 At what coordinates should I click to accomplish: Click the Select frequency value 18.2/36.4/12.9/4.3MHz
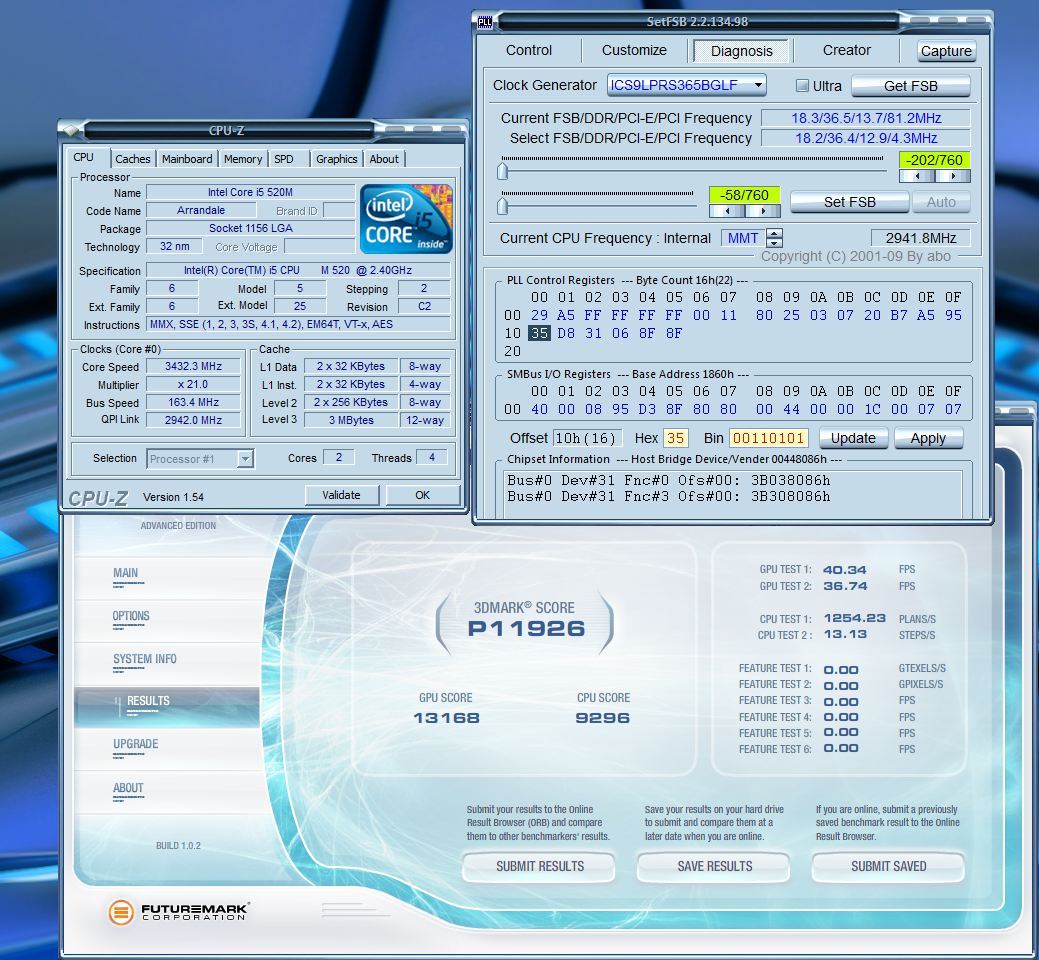[866, 138]
